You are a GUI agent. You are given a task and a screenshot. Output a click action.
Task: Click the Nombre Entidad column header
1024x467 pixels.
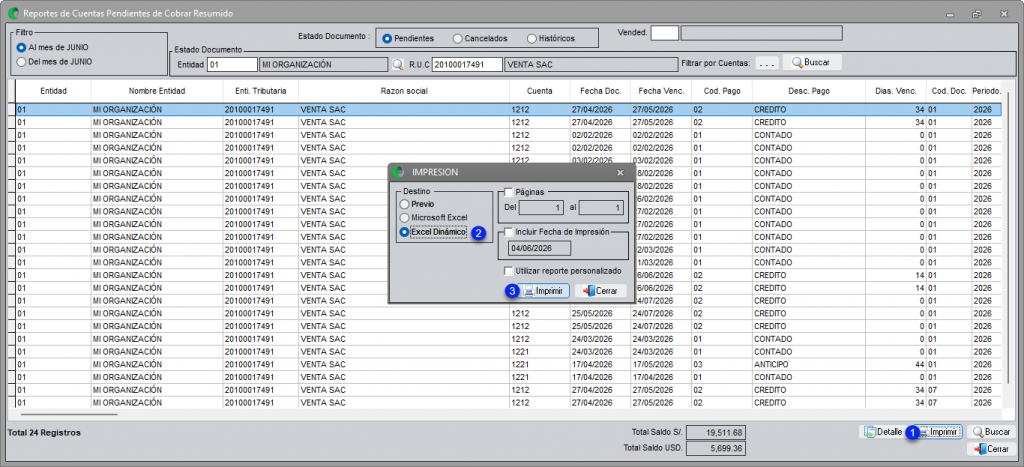pyautogui.click(x=157, y=91)
